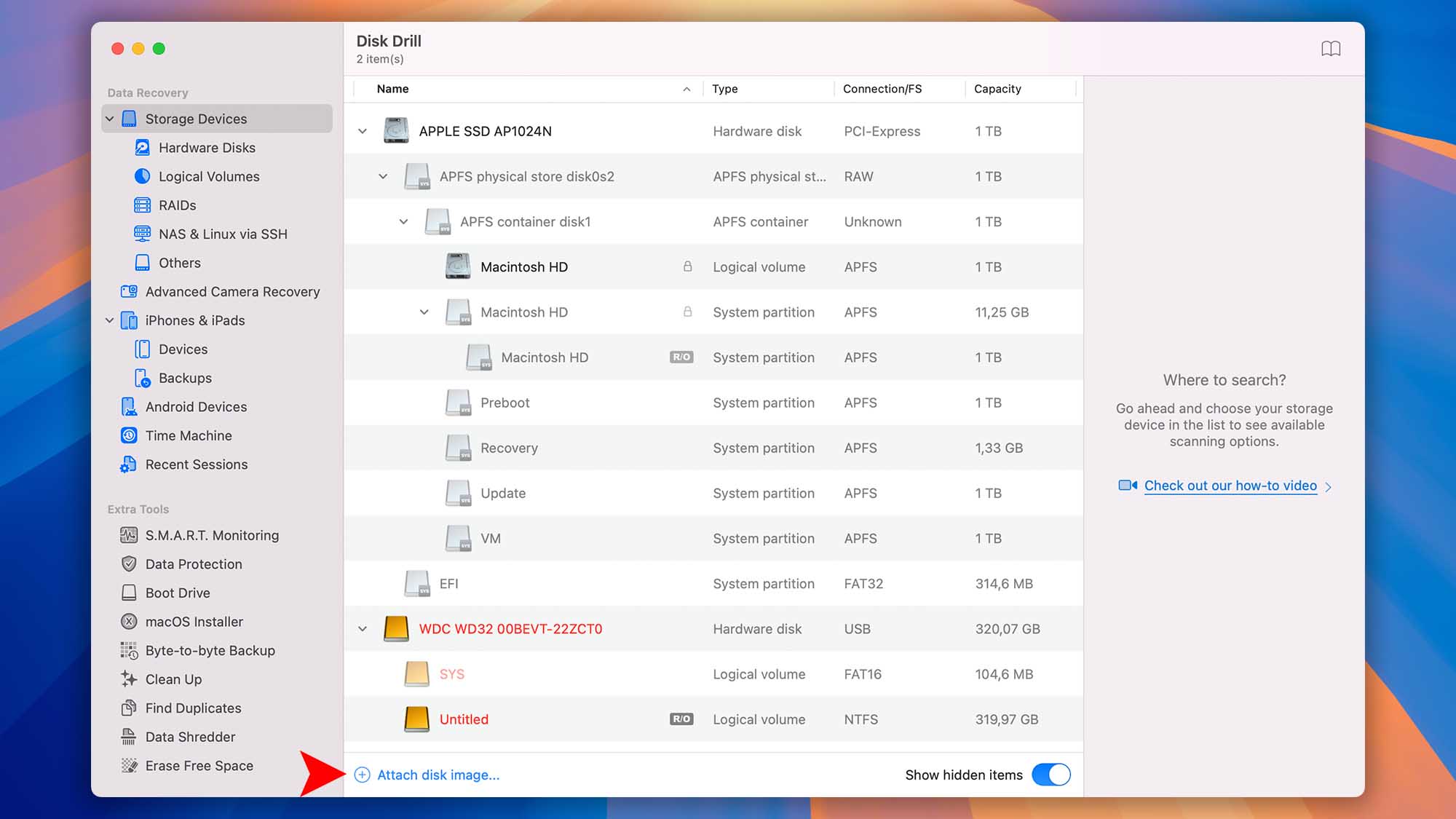Select the Update partition row

tap(713, 493)
